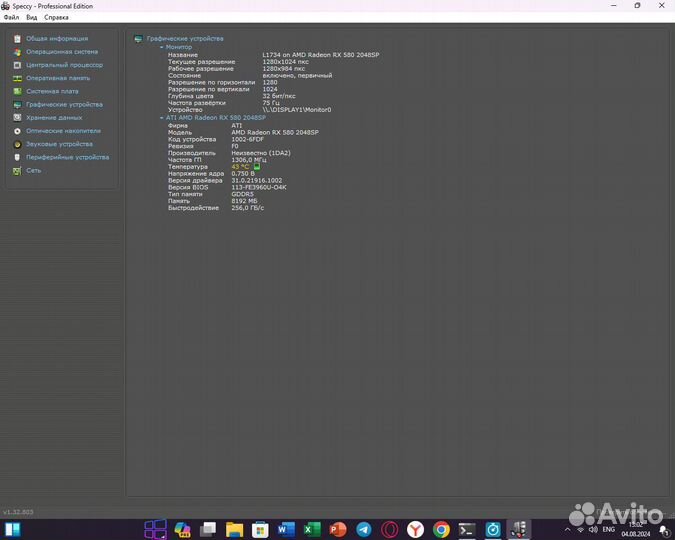This screenshot has height=540, width=675.
Task: Open the Вид menu
Action: coord(31,17)
